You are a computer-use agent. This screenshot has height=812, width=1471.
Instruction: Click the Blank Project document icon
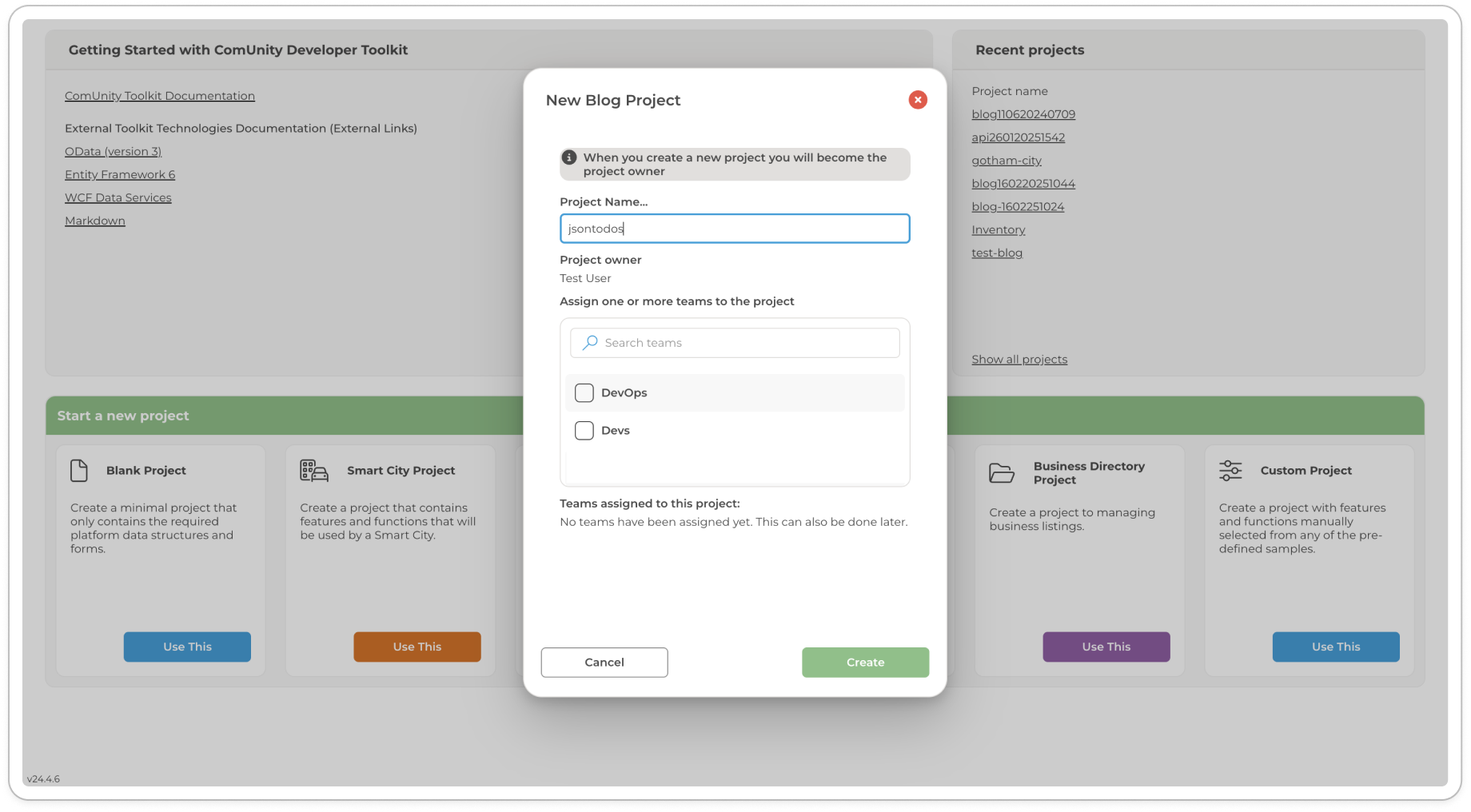click(79, 471)
